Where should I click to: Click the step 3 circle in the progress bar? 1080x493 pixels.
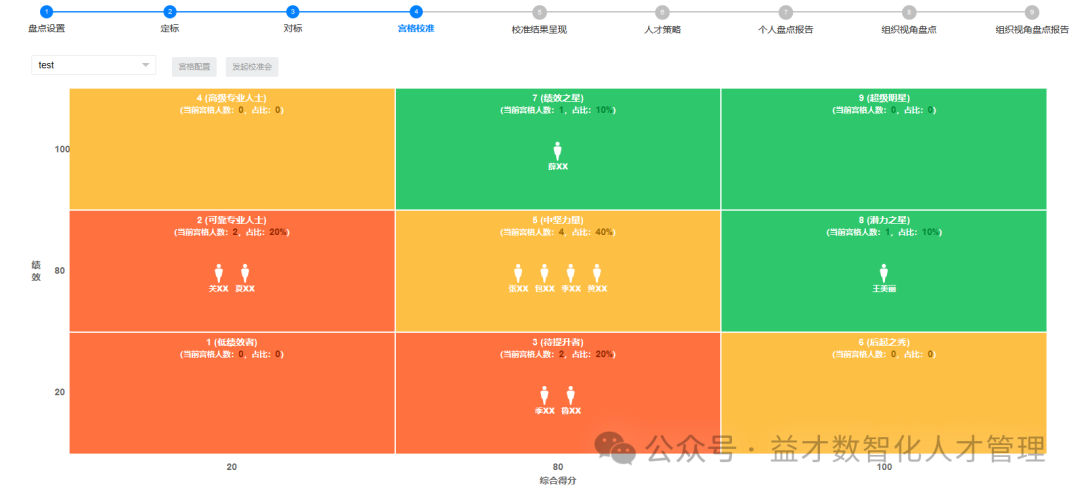tap(293, 12)
